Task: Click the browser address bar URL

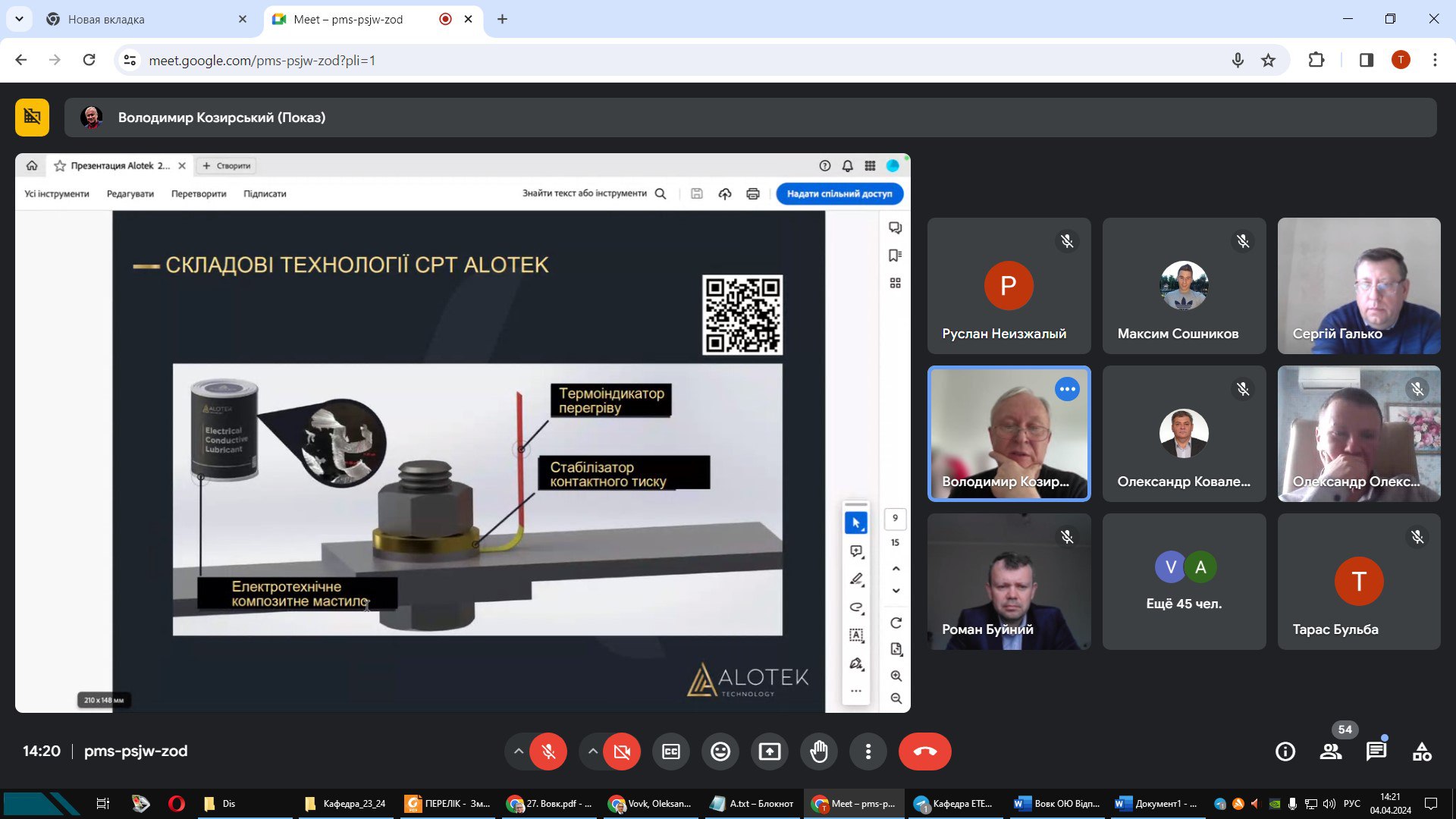Action: pos(262,60)
